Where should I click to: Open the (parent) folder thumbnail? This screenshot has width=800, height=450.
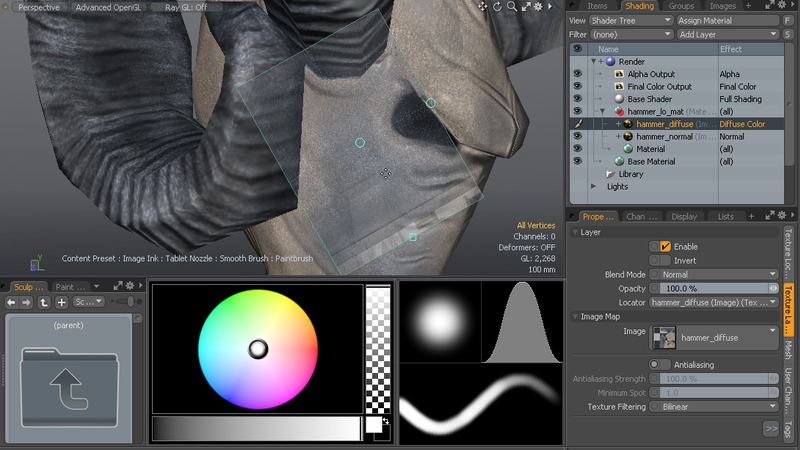68,376
